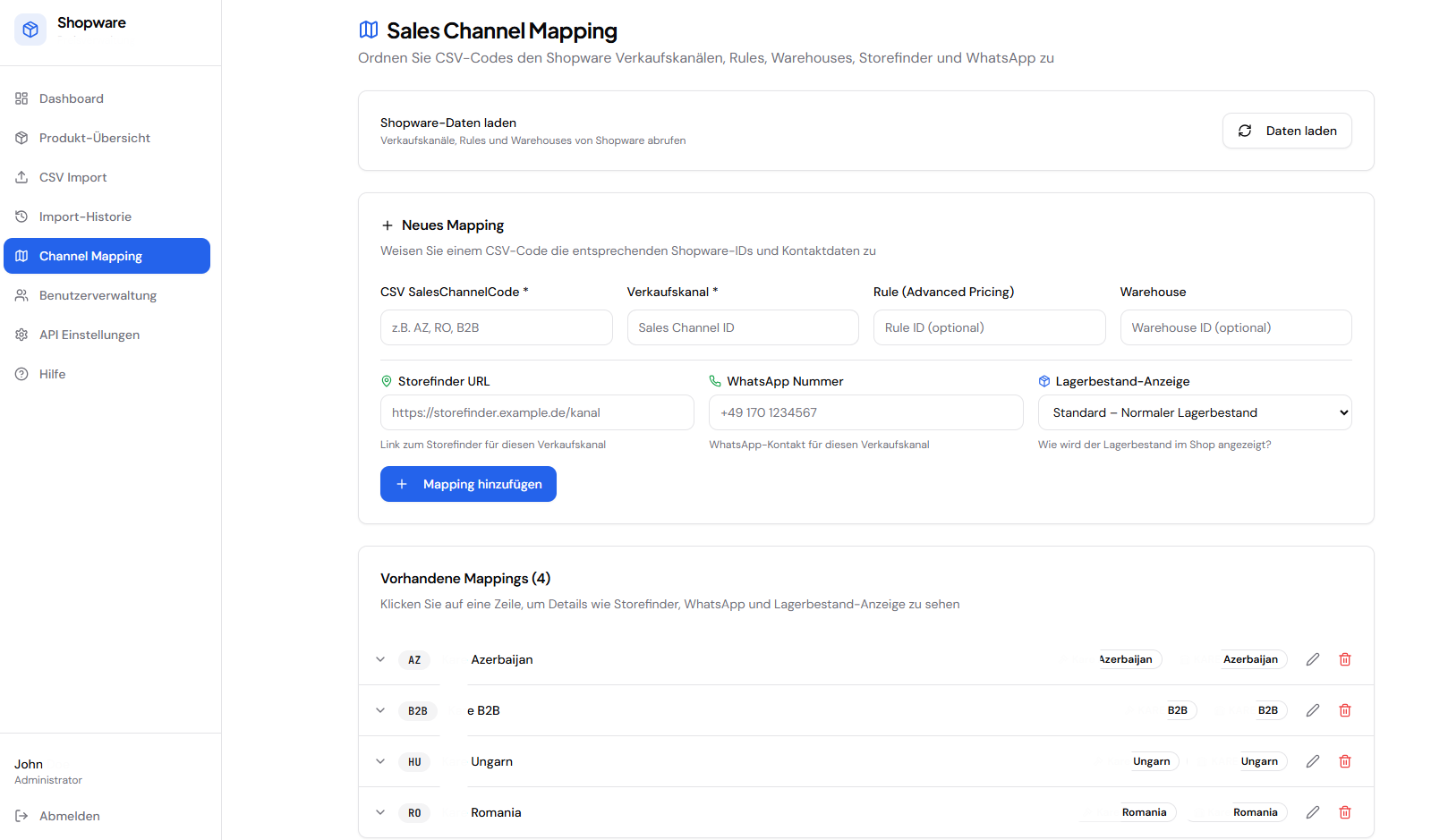
Task: Edit the HU Ungarn mapping
Action: pyautogui.click(x=1313, y=761)
